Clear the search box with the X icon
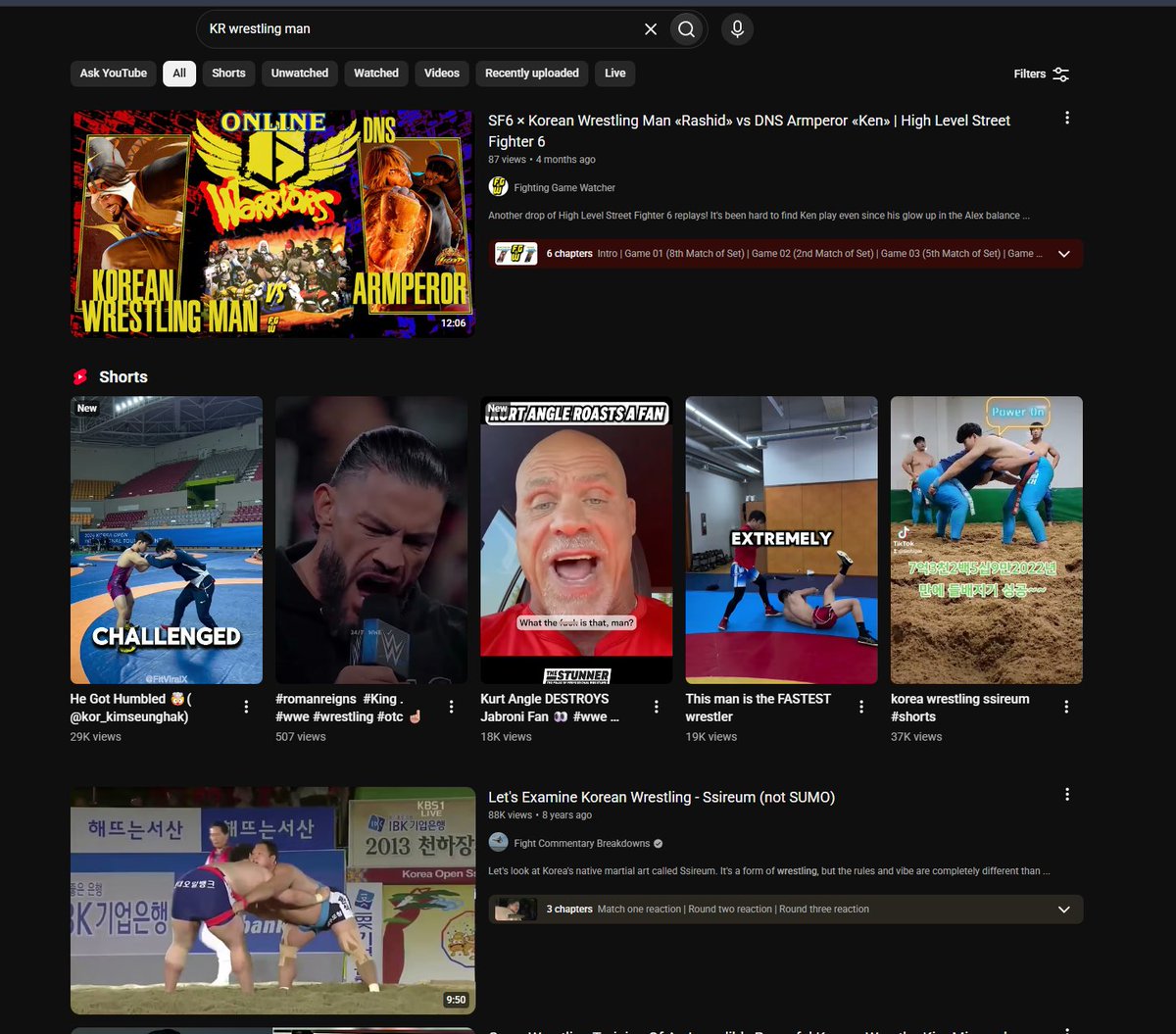 point(651,29)
